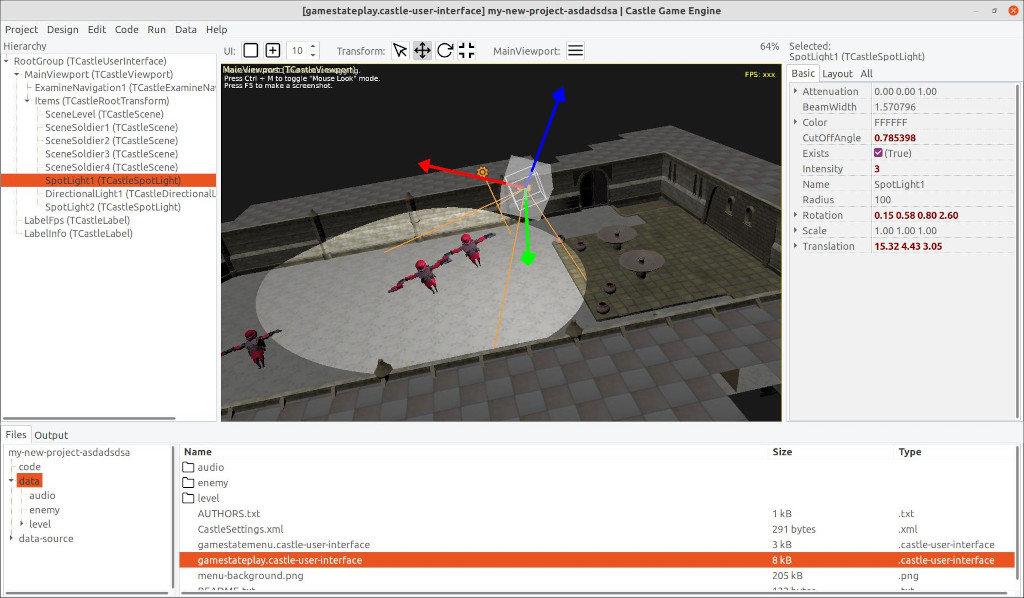Choose the Rotate transform tool
Viewport: 1024px width, 598px height.
pos(445,50)
